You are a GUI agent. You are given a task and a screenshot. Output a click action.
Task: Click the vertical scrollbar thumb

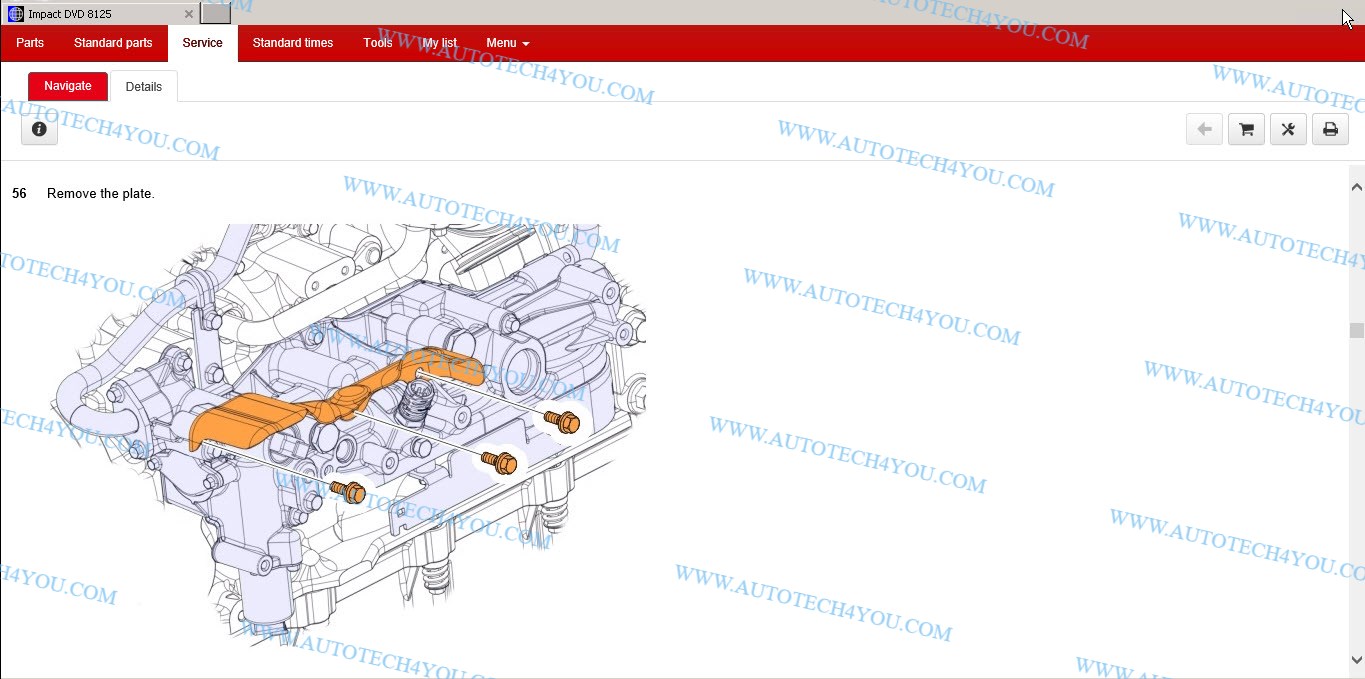pos(1356,331)
